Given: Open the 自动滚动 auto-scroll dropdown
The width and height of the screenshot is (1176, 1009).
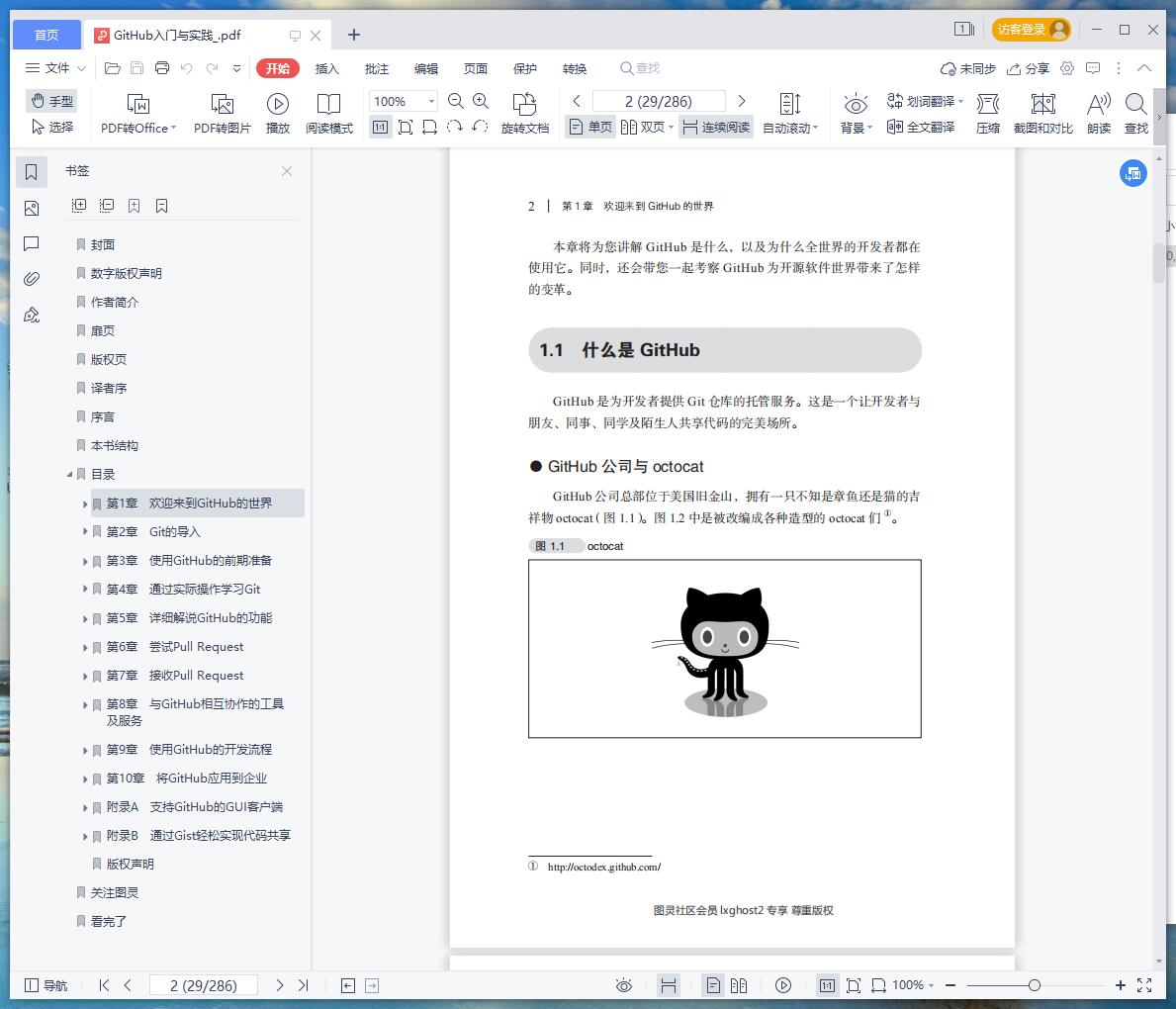Looking at the screenshot, I should [789, 114].
